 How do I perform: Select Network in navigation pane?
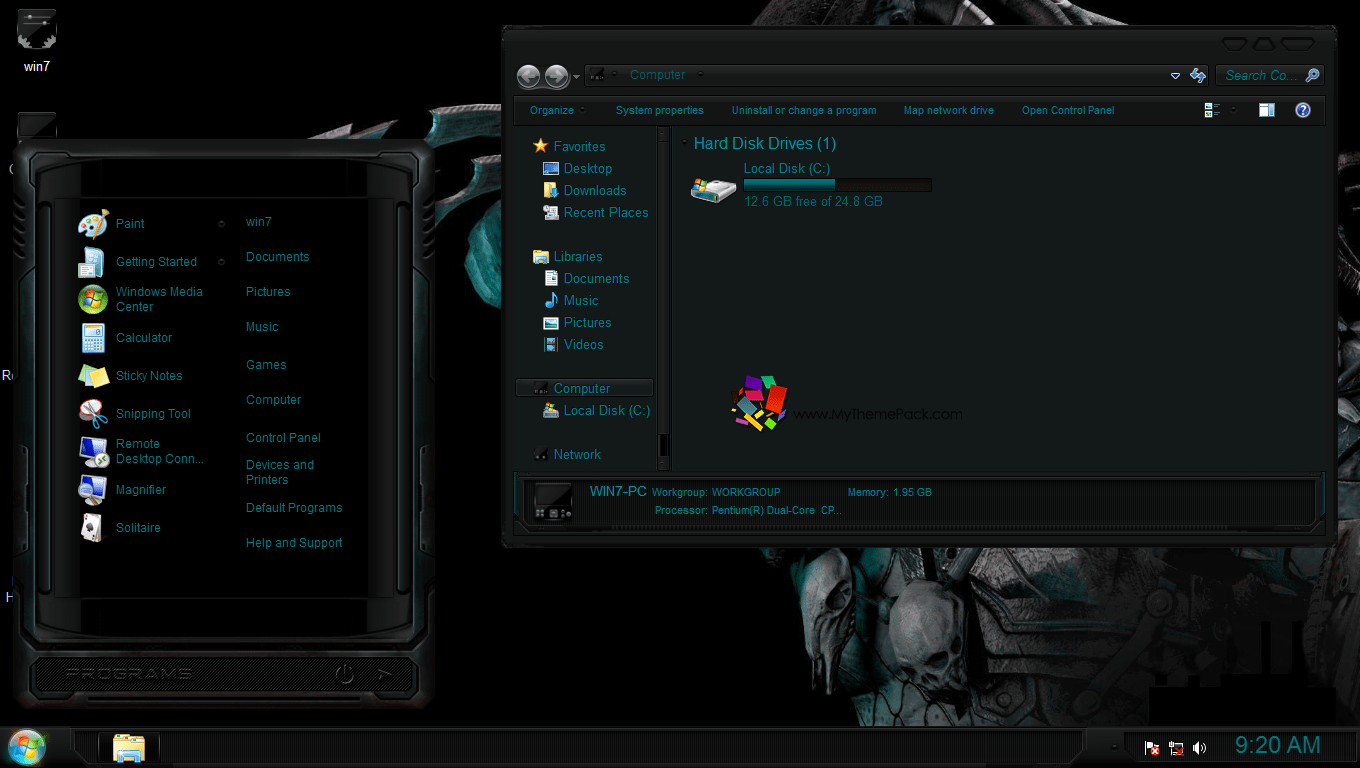567,455
